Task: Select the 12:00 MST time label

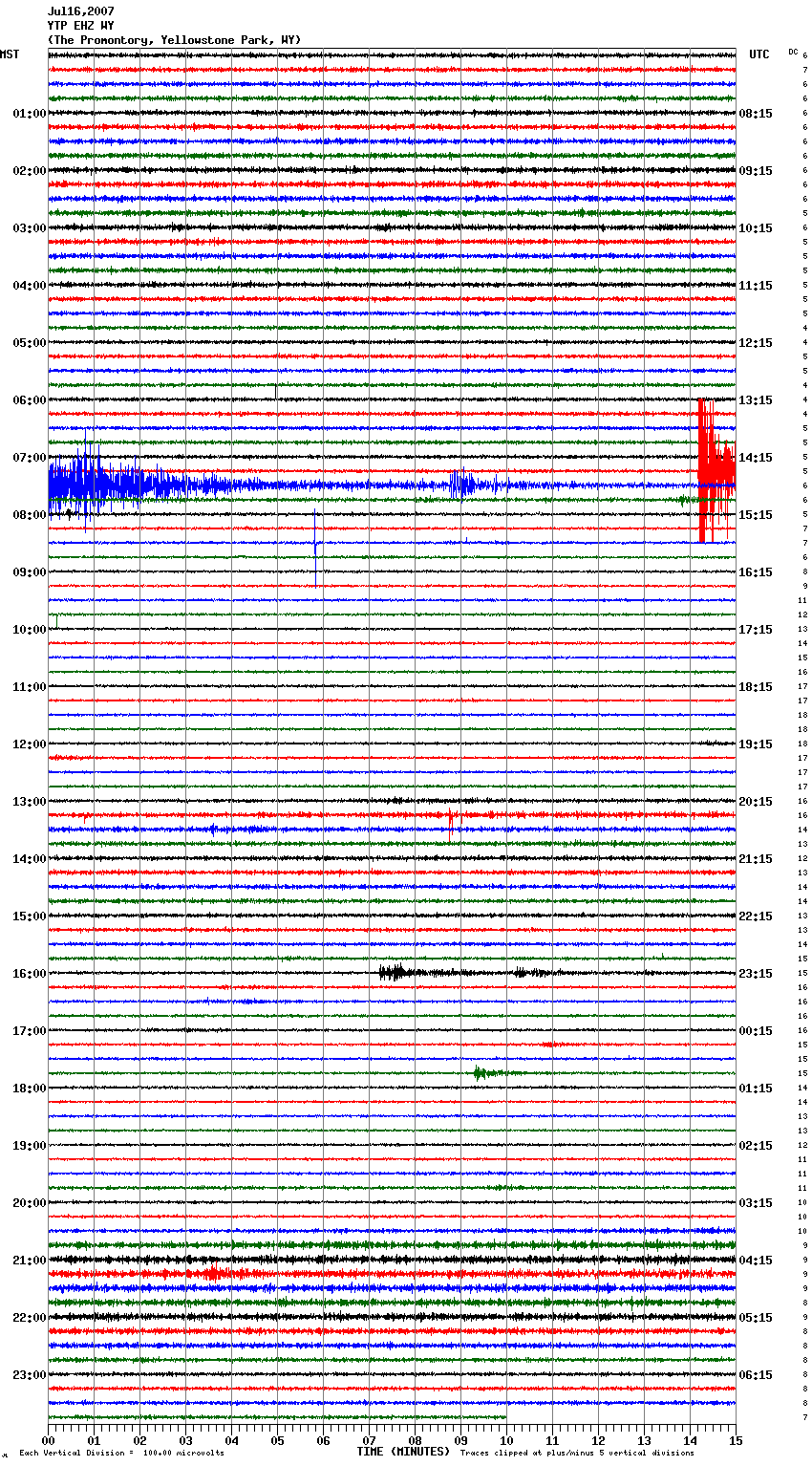Action: tap(30, 744)
